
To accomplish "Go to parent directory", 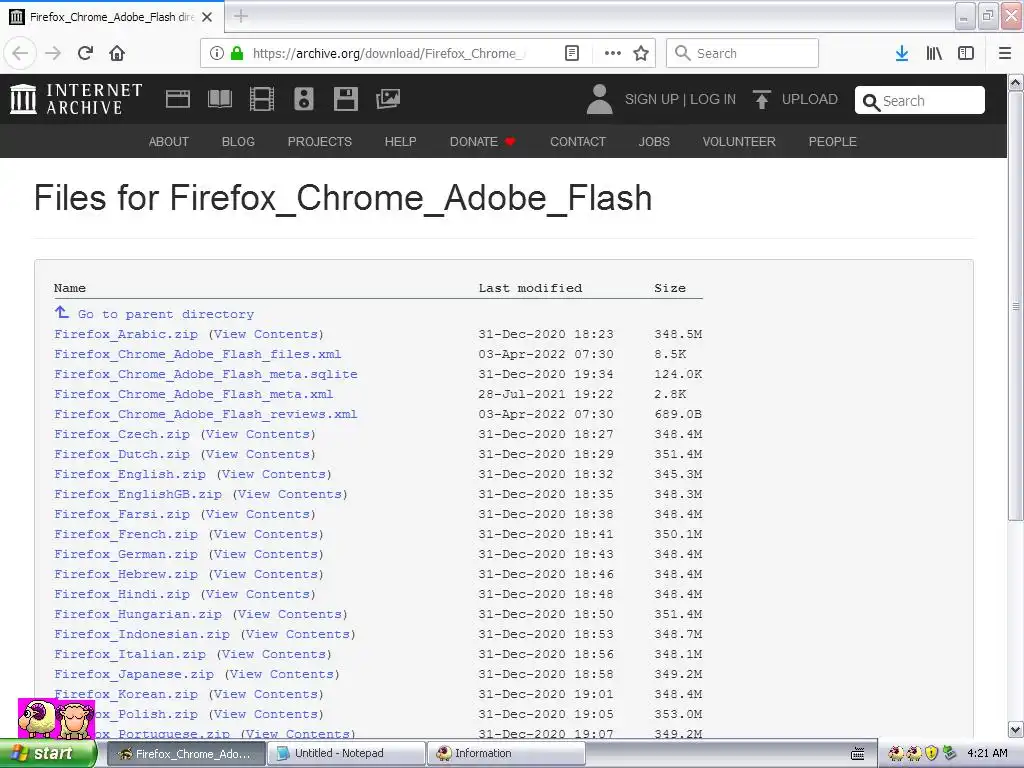I will (166, 314).
